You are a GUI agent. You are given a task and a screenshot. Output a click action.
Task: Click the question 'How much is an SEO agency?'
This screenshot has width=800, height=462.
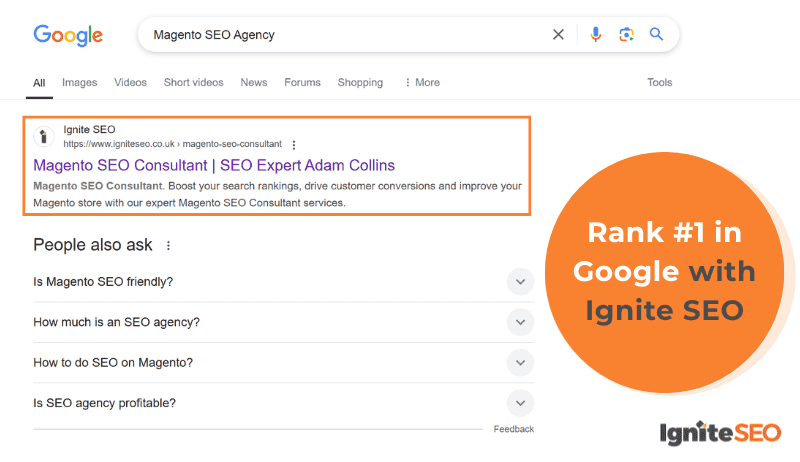coord(116,322)
